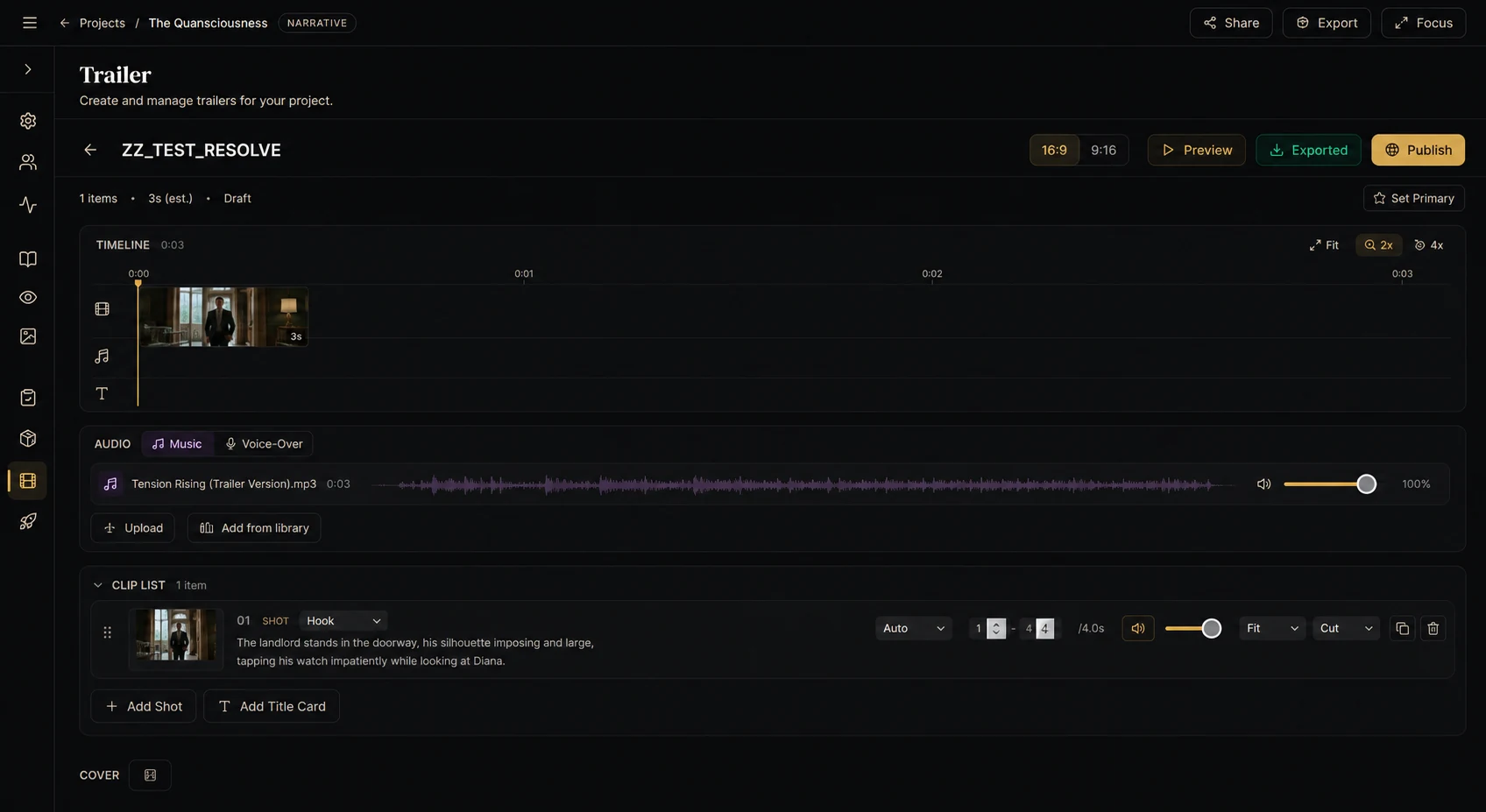Click the Preview button

tap(1196, 150)
